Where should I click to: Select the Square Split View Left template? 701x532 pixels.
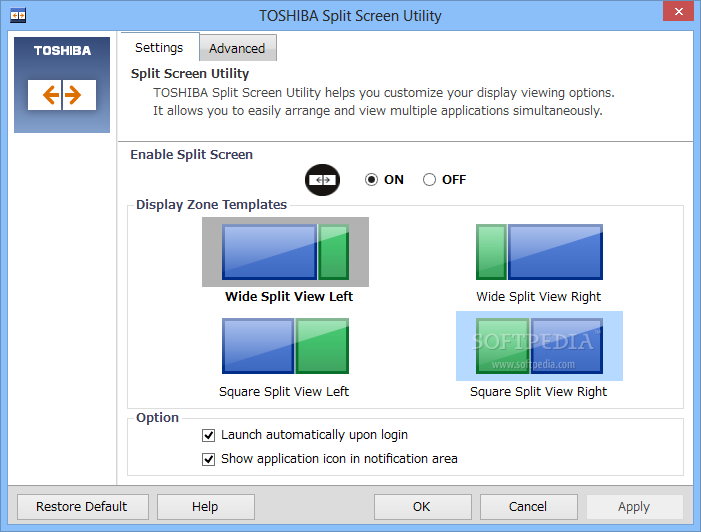click(285, 346)
